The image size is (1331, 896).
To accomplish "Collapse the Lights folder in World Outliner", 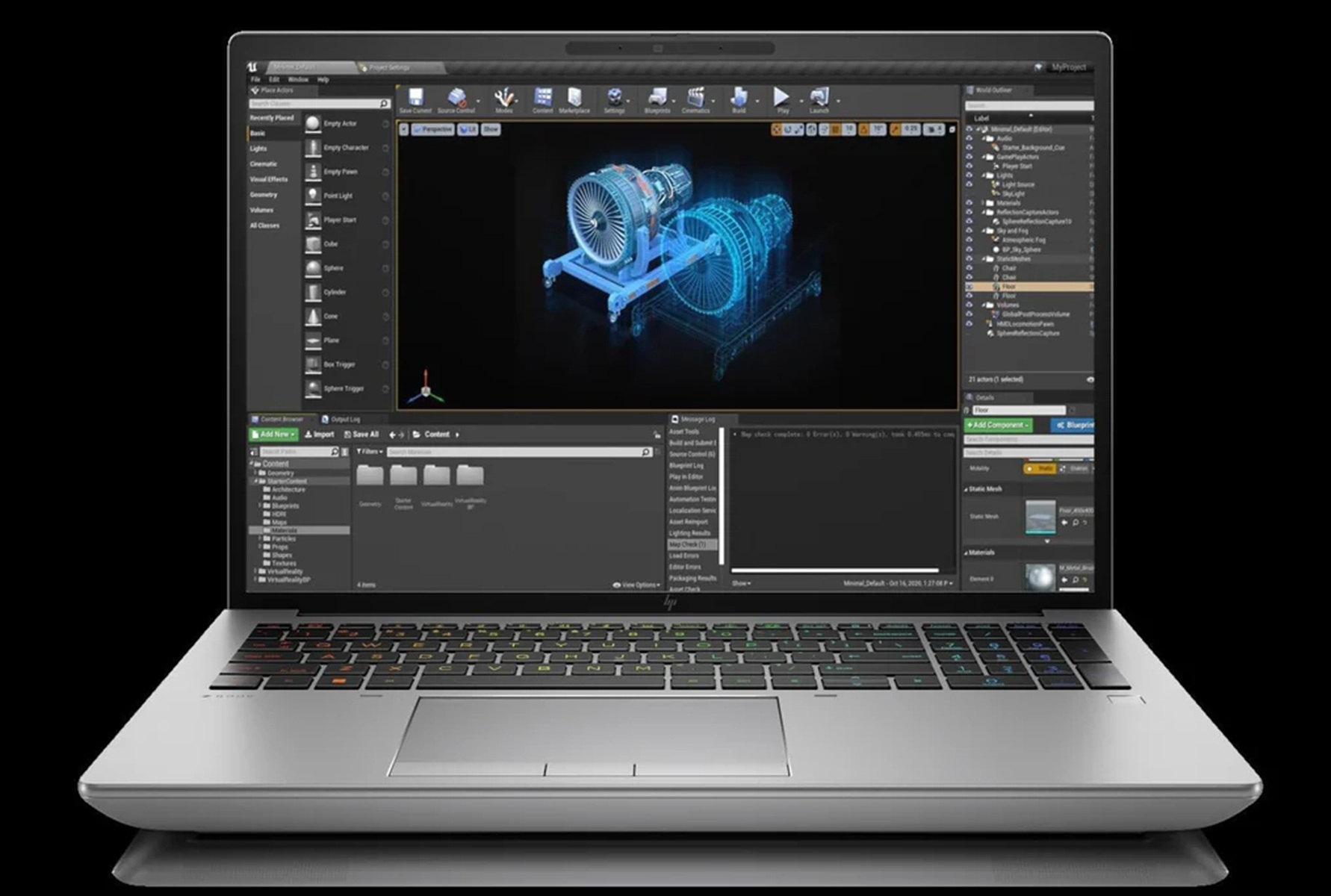I will (984, 175).
